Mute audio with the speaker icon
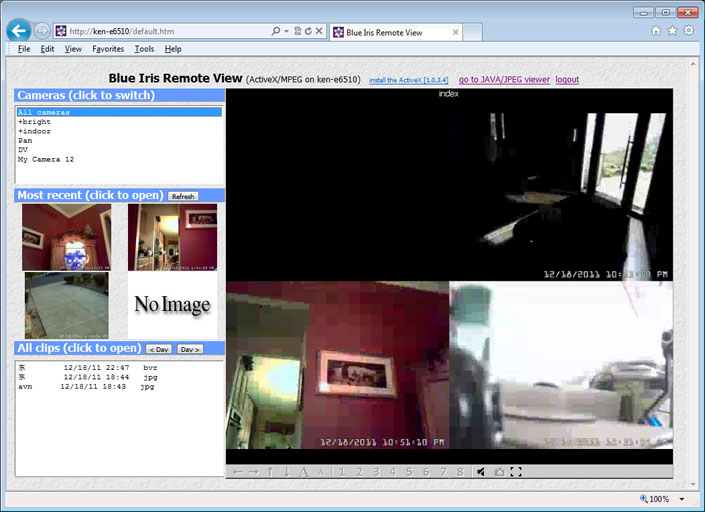 point(481,472)
